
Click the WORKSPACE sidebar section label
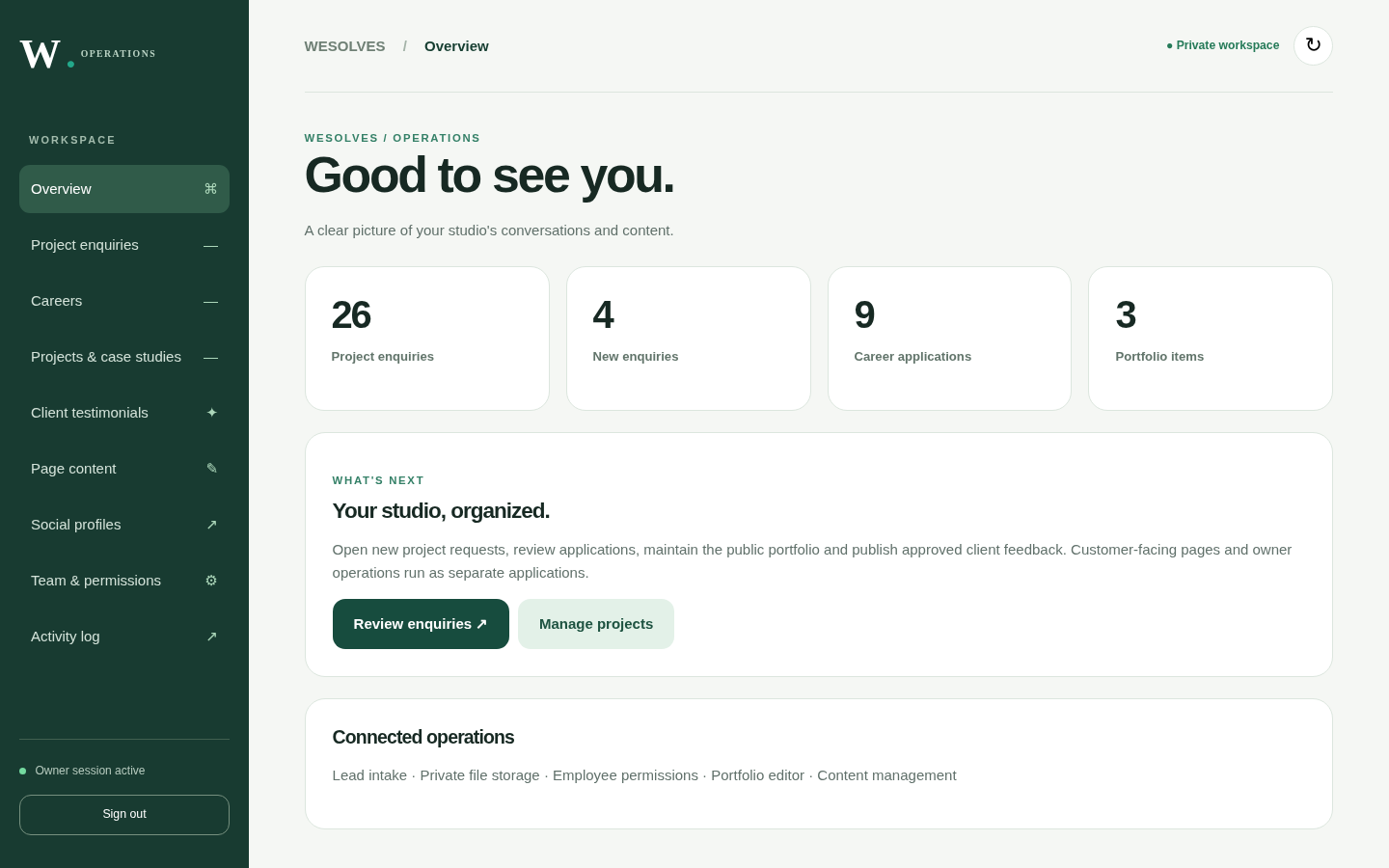pyautogui.click(x=72, y=140)
